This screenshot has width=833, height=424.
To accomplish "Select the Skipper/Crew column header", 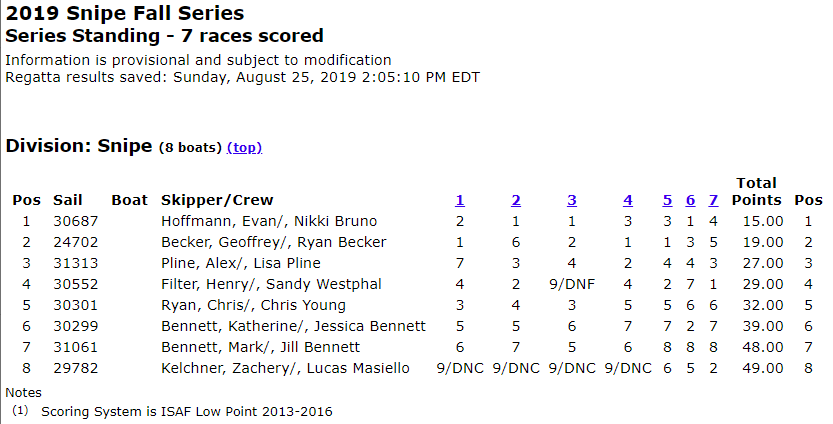I will [x=217, y=200].
